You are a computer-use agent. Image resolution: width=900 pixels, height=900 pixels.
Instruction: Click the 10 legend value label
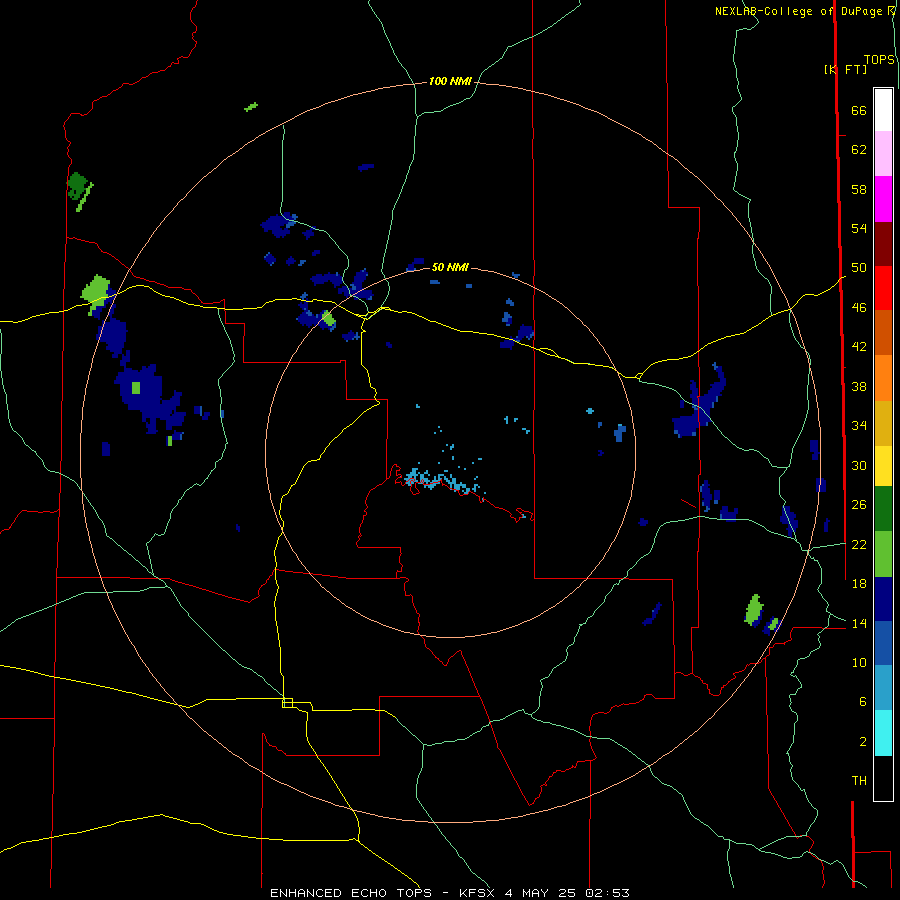[x=859, y=663]
